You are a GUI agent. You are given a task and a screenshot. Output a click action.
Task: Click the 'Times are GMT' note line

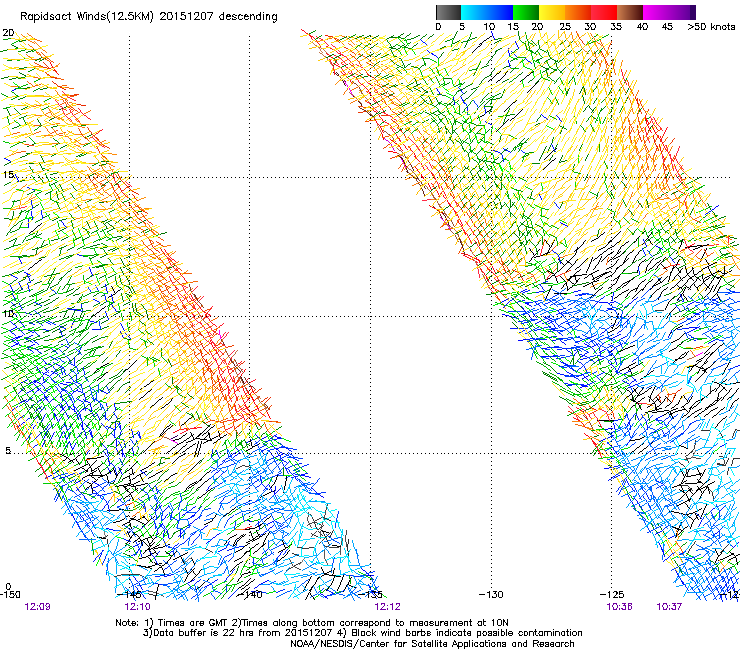click(312, 623)
